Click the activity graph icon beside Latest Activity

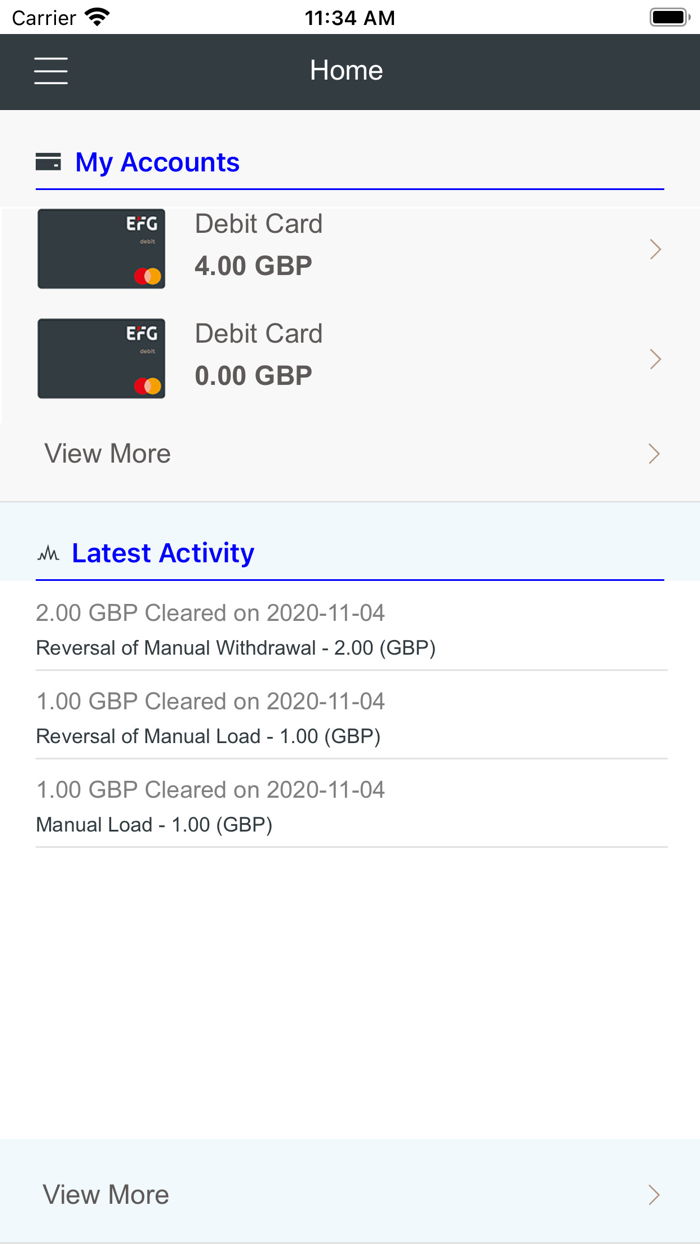(47, 552)
